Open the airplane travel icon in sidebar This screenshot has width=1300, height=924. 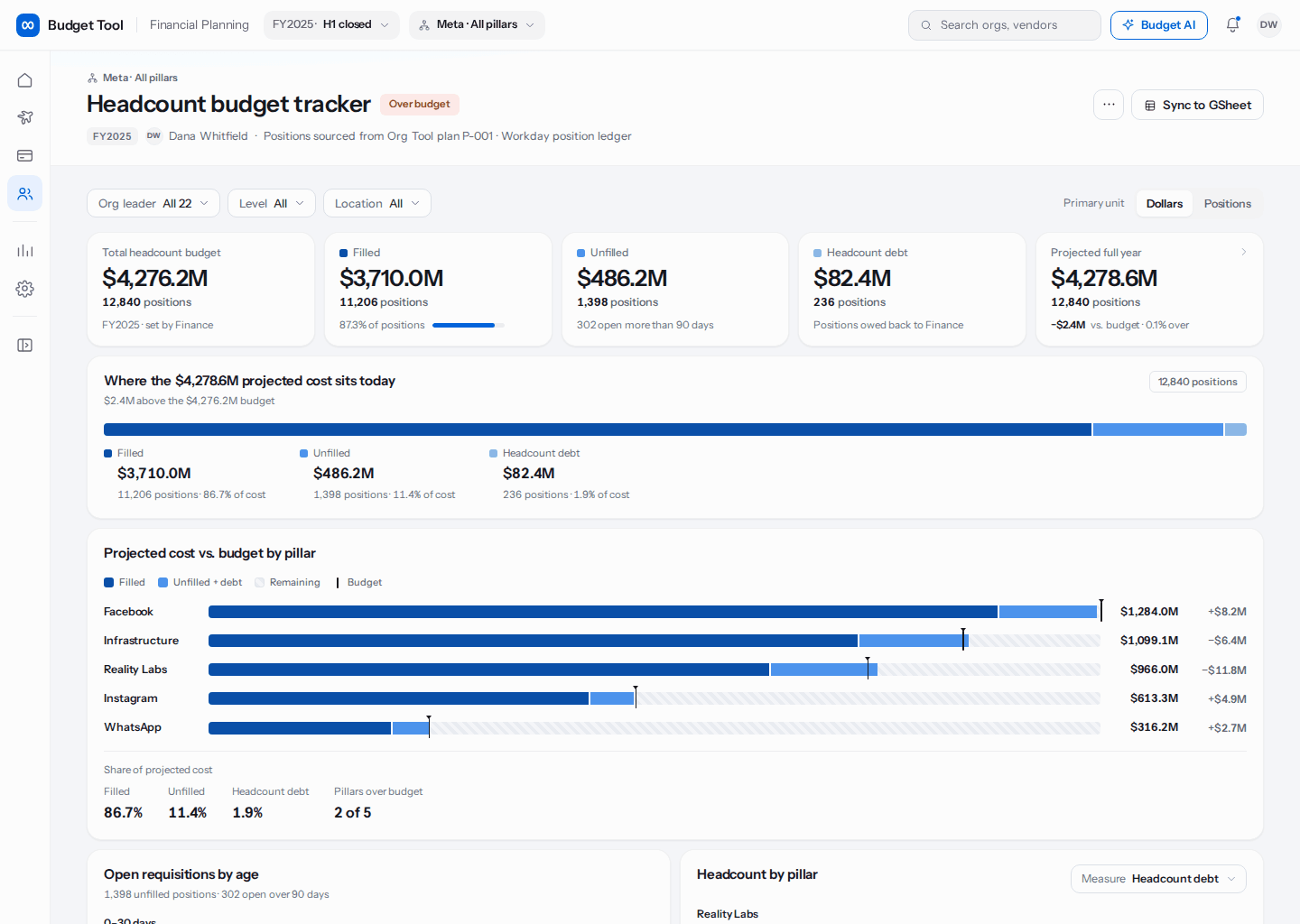25,117
